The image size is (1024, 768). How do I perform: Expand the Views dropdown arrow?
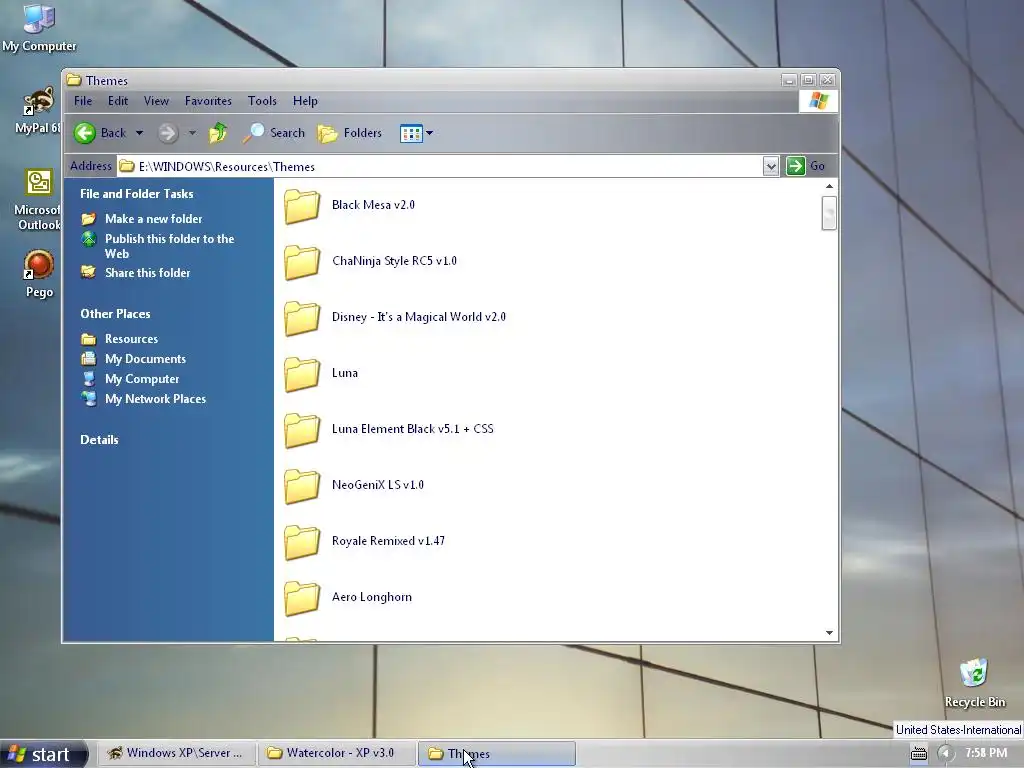point(429,133)
